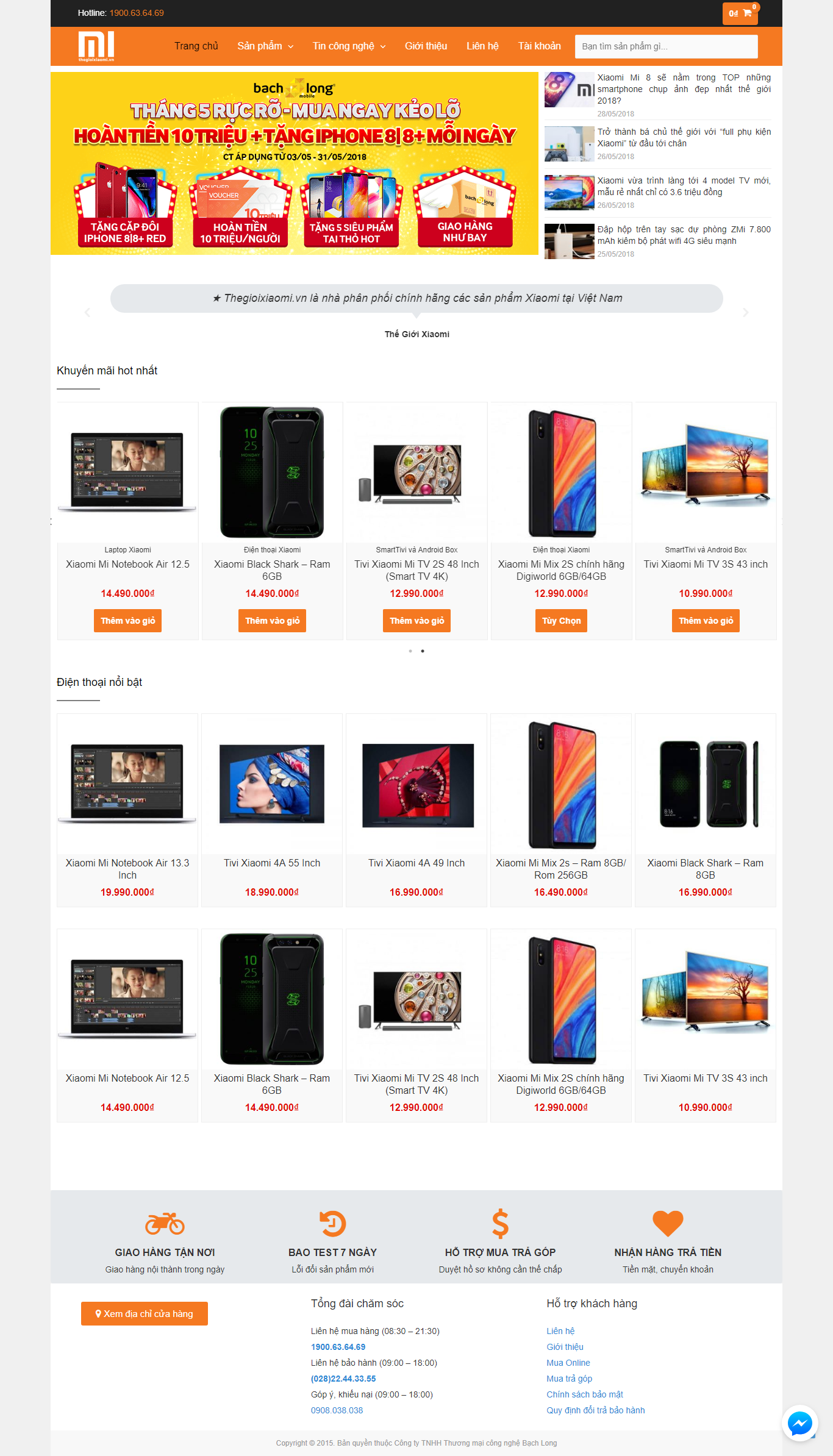Click the 7-day test clock icon
Screen dimensions: 833x1456
333,1223
